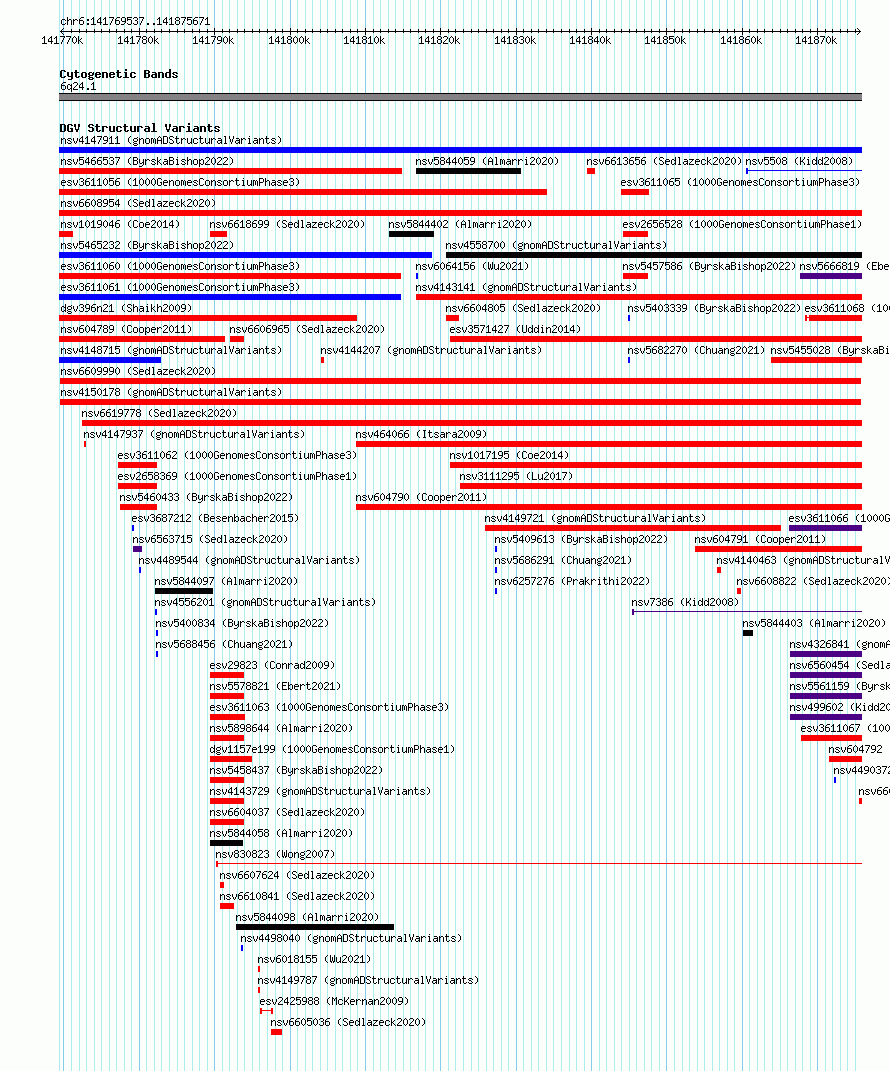Click nsv6606965 Sedlazeck2020 label
The height and width of the screenshot is (1071, 890).
coord(307,329)
